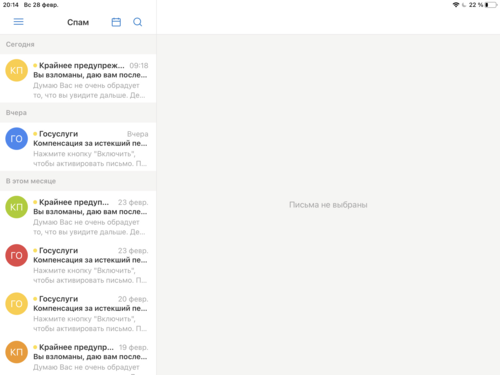The image size is (500, 375).
Task: Open yesterday's subject line Компенсация за истекший пе...
Action: pyautogui.click(x=90, y=143)
